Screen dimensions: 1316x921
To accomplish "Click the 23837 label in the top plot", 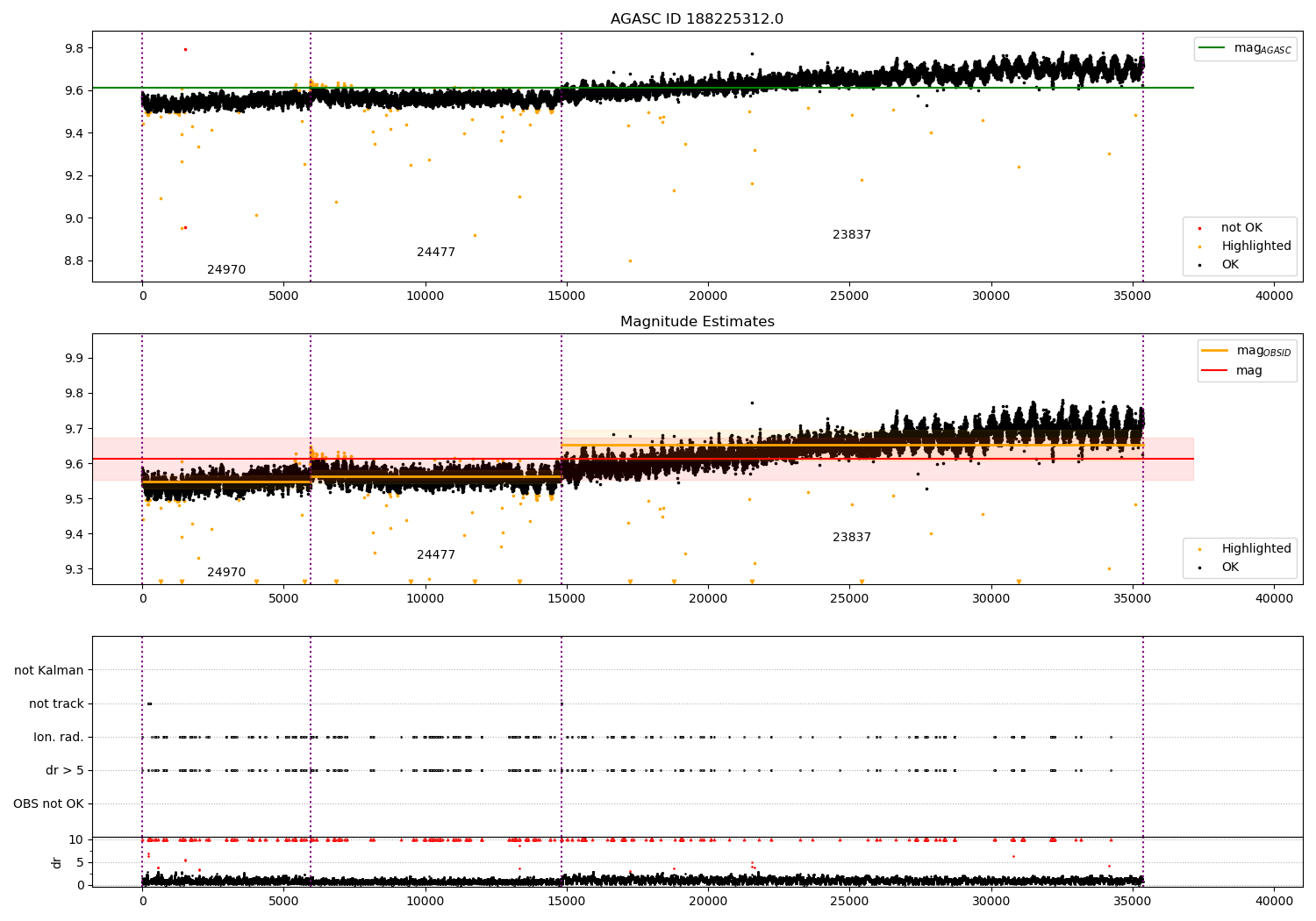I will (852, 235).
